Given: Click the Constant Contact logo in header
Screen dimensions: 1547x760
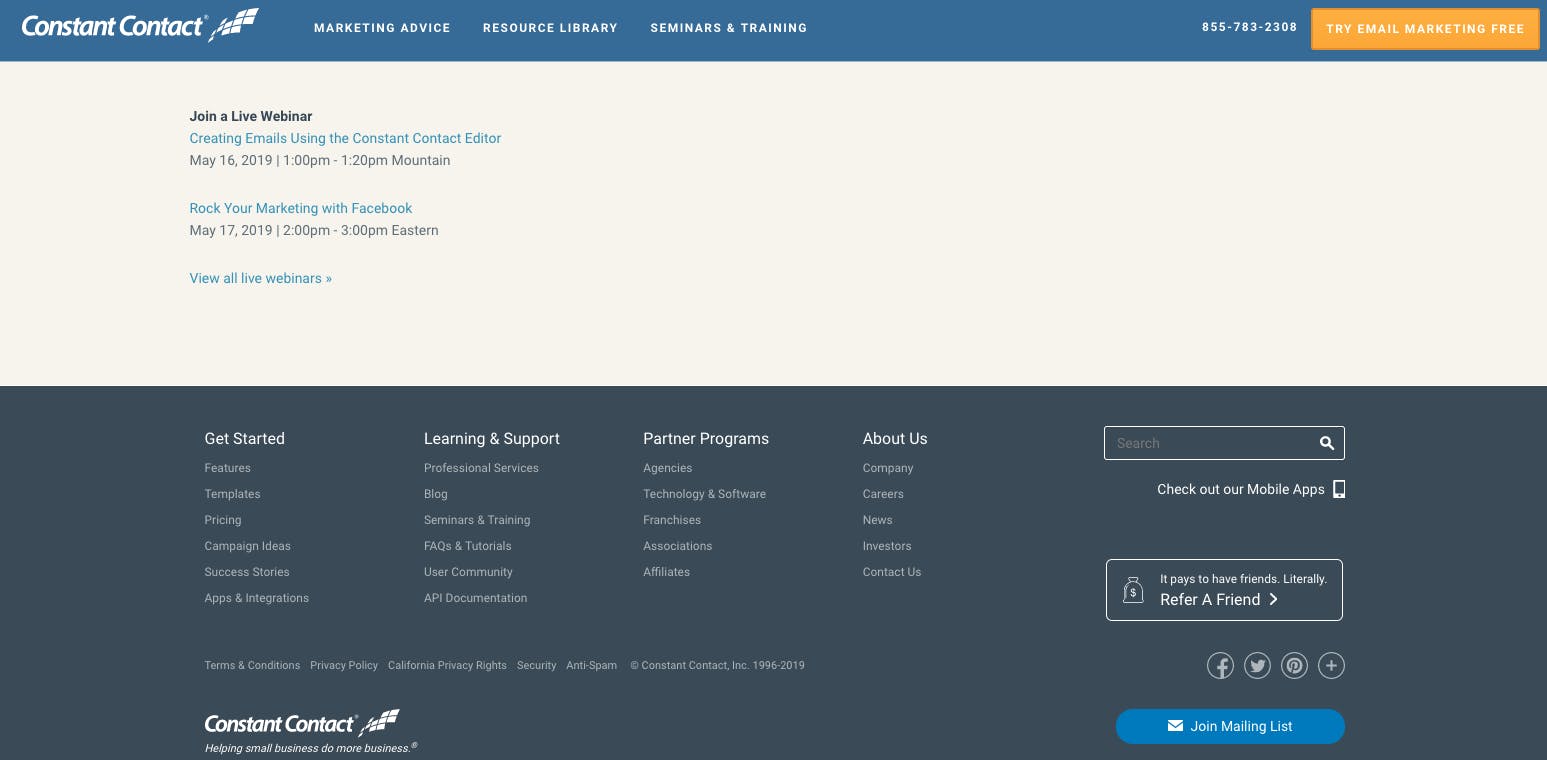Looking at the screenshot, I should tap(140, 25).
